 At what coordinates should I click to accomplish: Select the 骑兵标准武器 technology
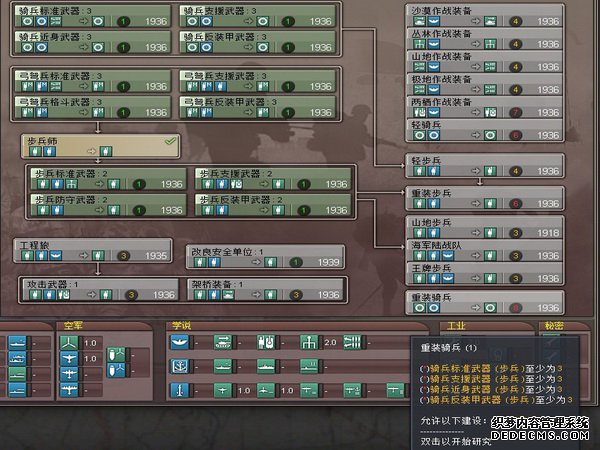(x=93, y=16)
